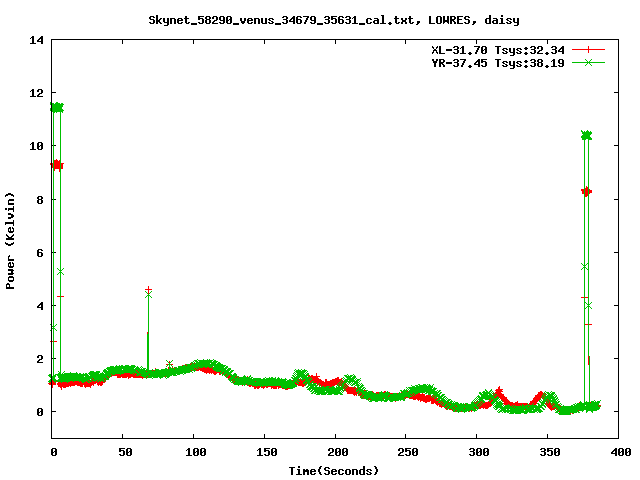Click the red plus legend sample marker
This screenshot has height=480, width=640.
click(x=588, y=50)
